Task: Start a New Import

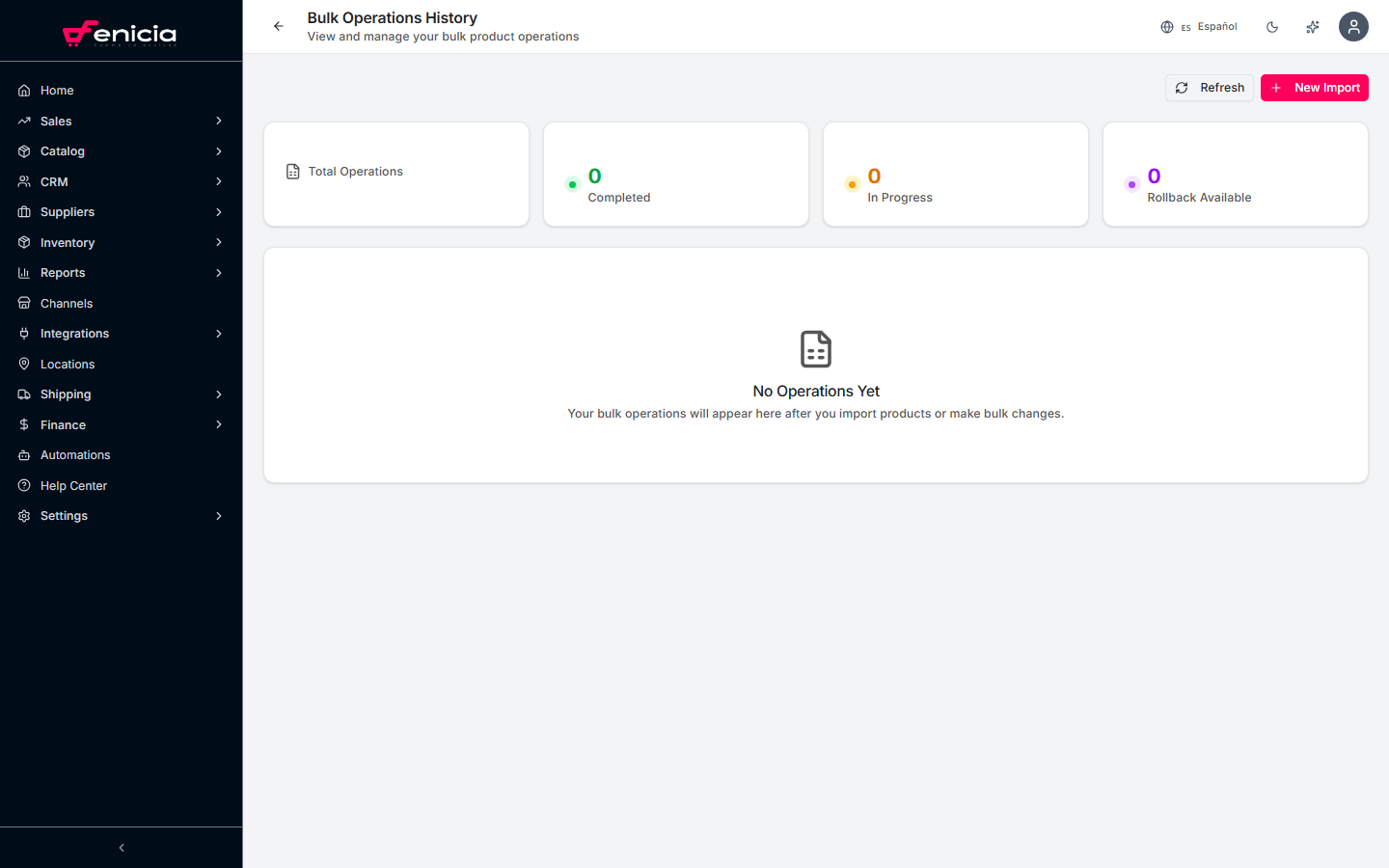Action: tap(1314, 88)
